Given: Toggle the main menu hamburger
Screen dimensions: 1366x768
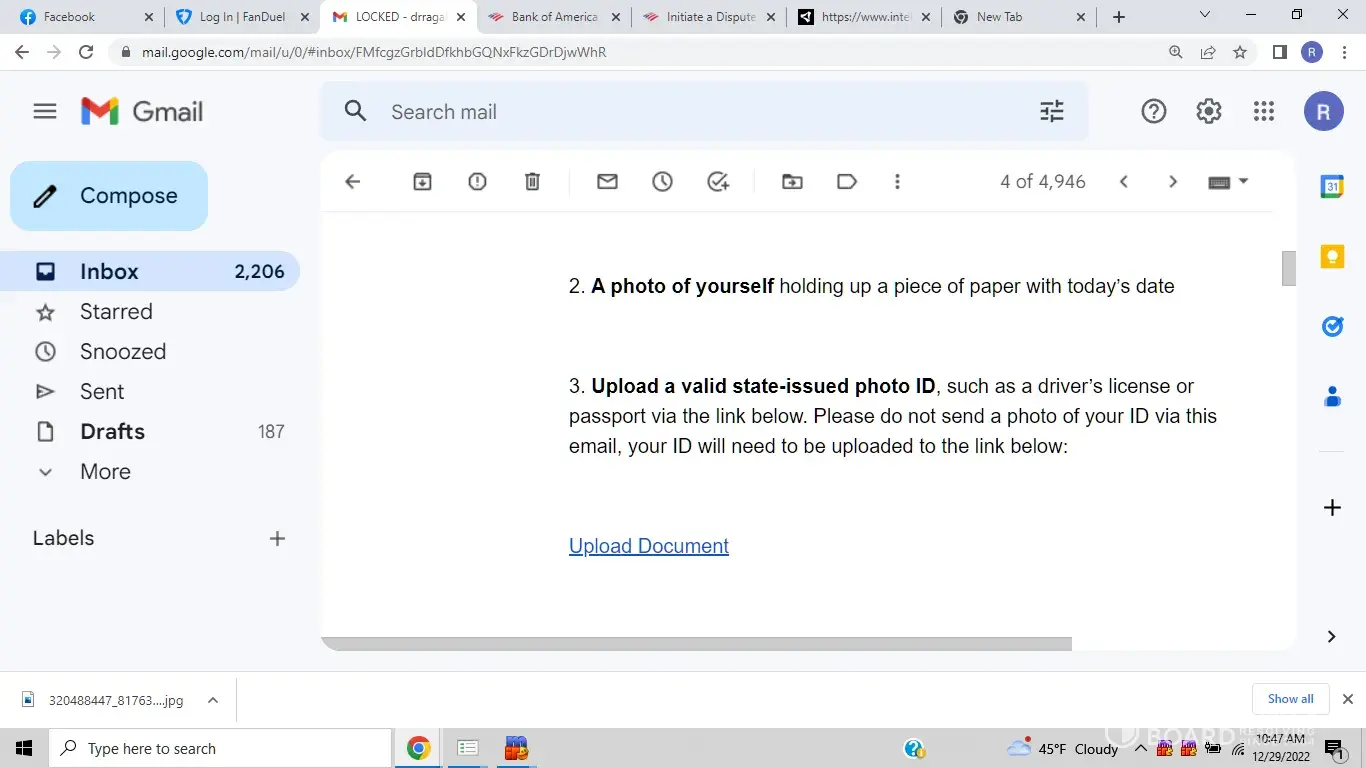Looking at the screenshot, I should [x=45, y=111].
